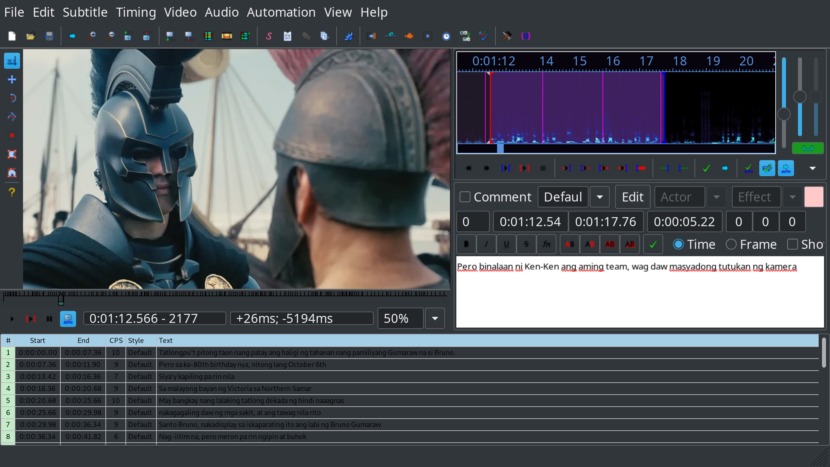Viewport: 830px width, 467px height.
Task: Click the Edit style button
Action: [x=633, y=197]
